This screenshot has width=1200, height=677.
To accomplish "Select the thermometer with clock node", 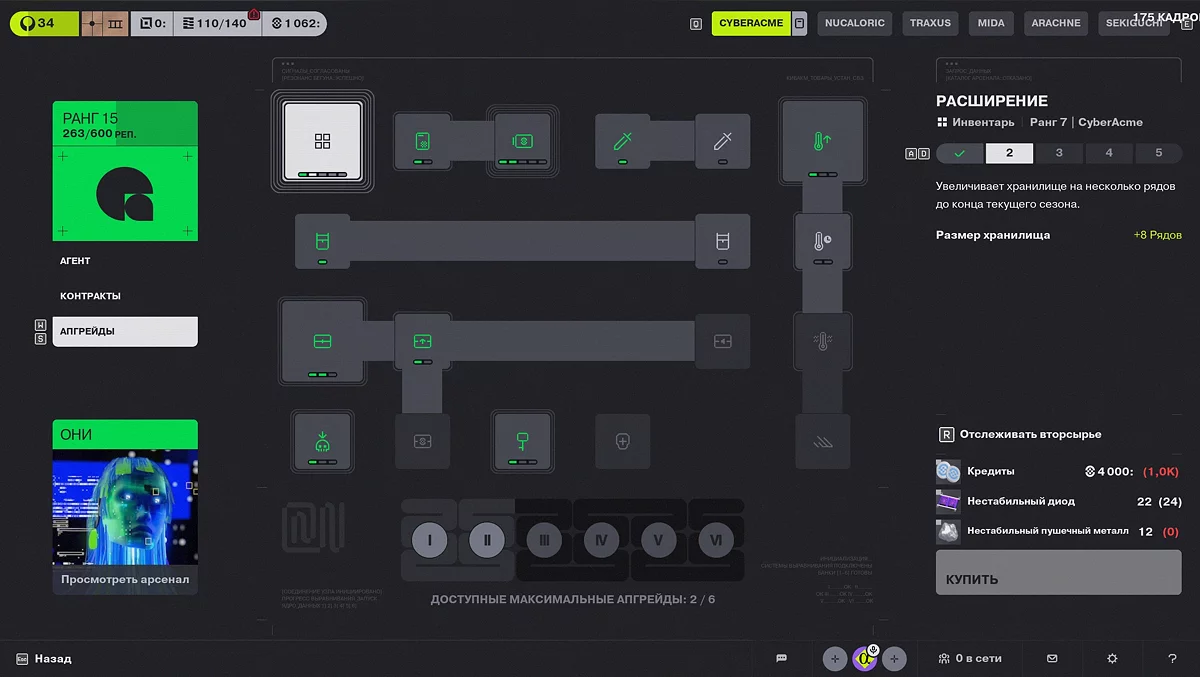I will pyautogui.click(x=822, y=241).
